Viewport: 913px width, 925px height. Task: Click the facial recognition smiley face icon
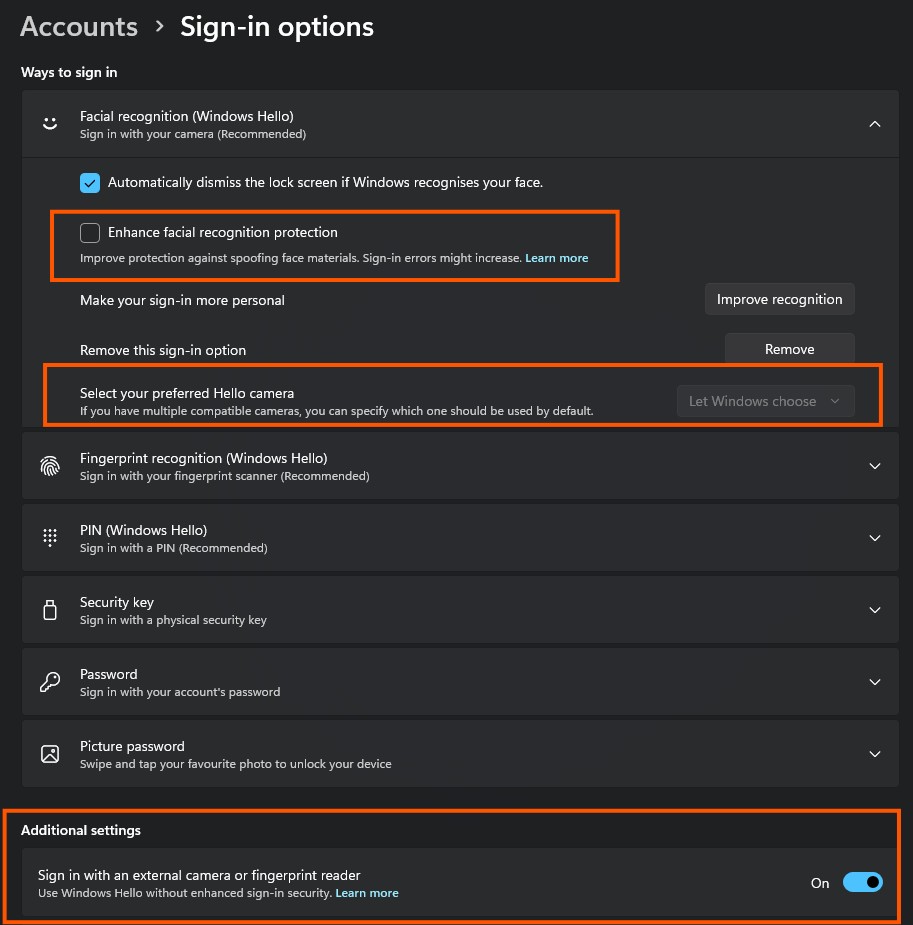coord(49,124)
